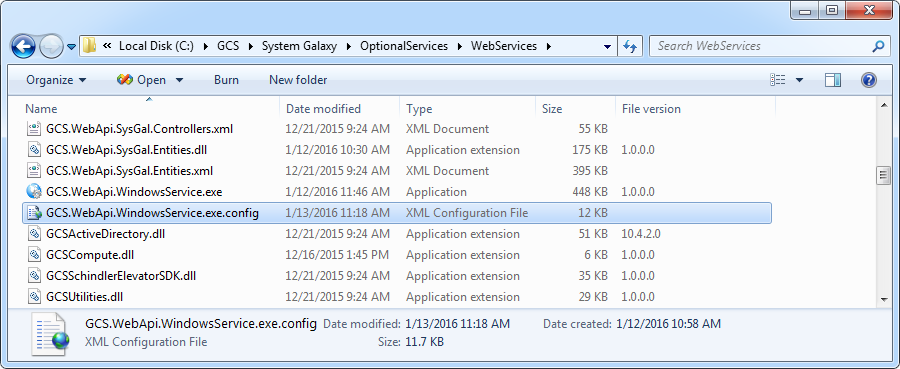The height and width of the screenshot is (369, 900).
Task: Click the Open toolbar button
Action: point(141,80)
